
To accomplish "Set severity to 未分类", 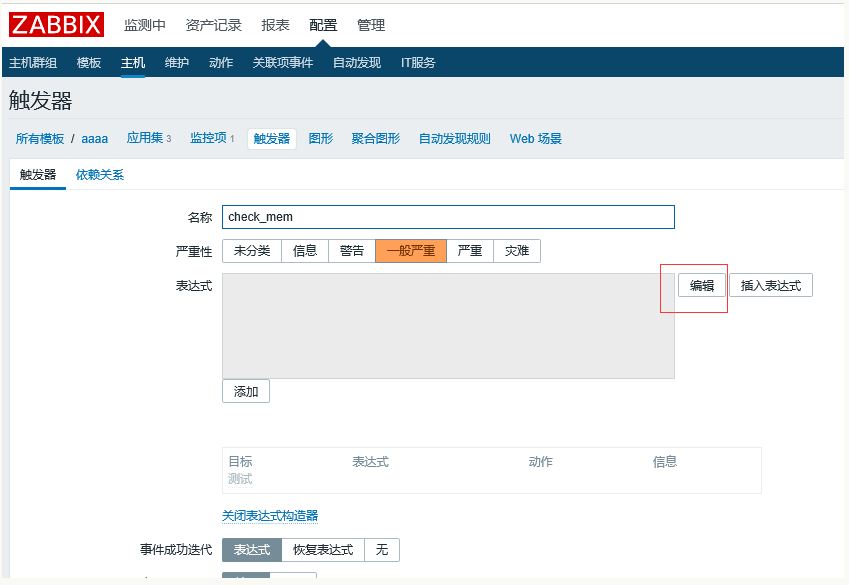I will (252, 251).
